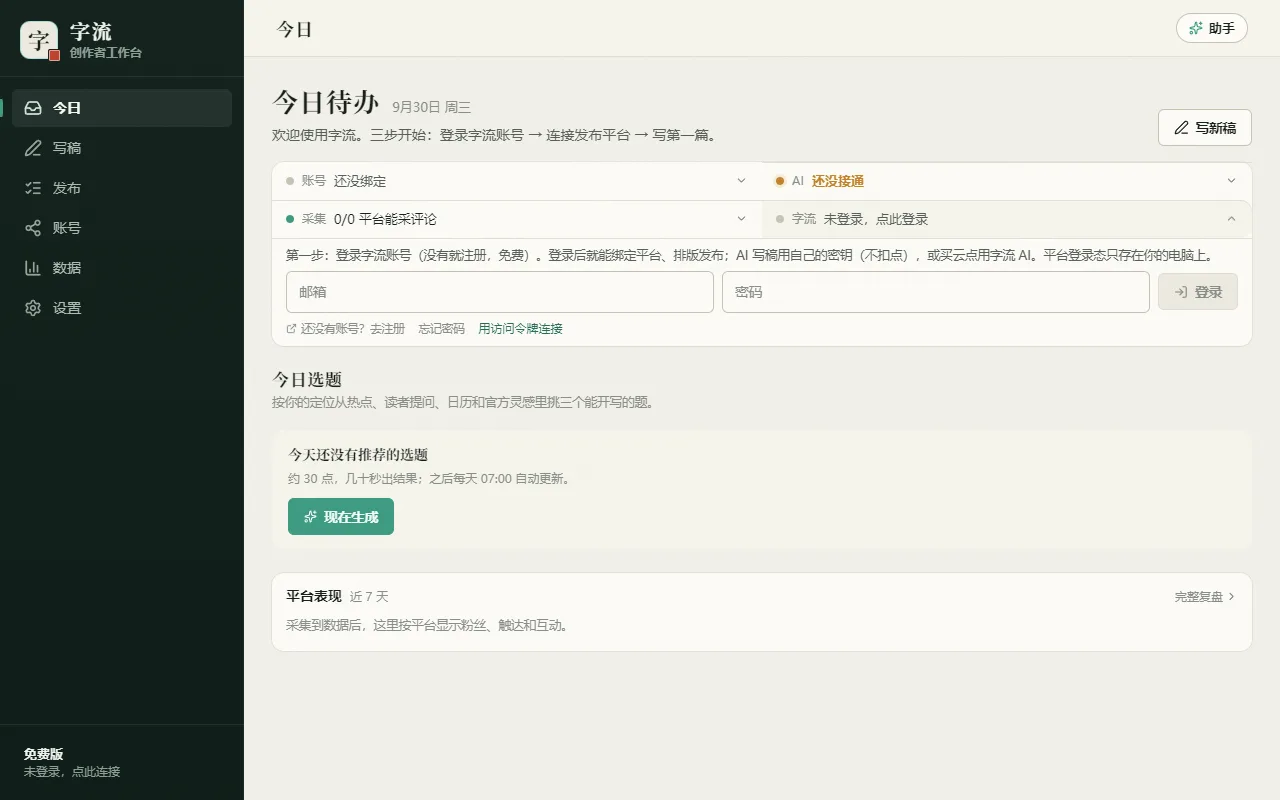Click the 今日 page title in header
This screenshot has width=1280, height=800.
point(295,29)
